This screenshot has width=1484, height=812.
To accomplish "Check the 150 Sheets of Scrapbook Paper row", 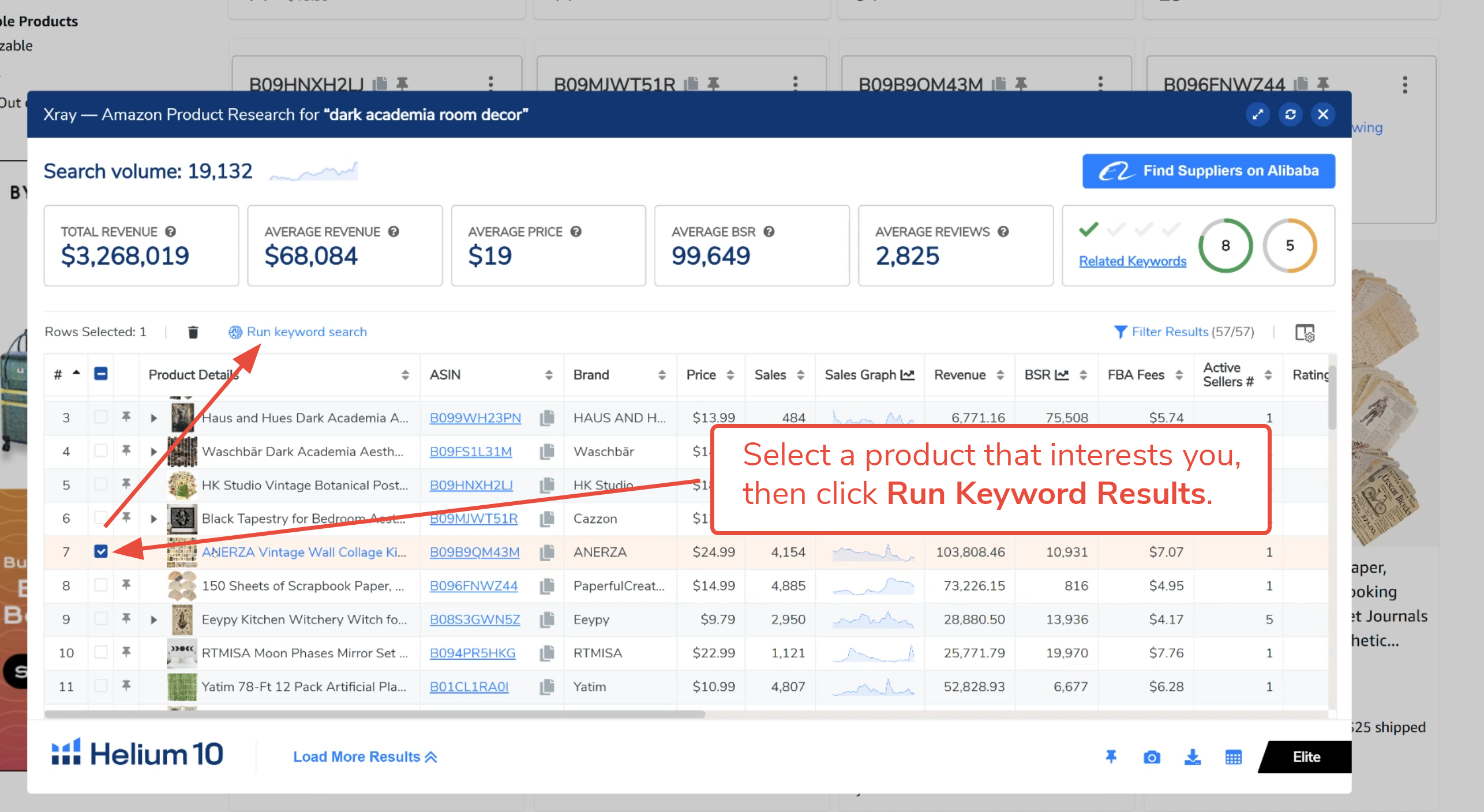I will (101, 585).
